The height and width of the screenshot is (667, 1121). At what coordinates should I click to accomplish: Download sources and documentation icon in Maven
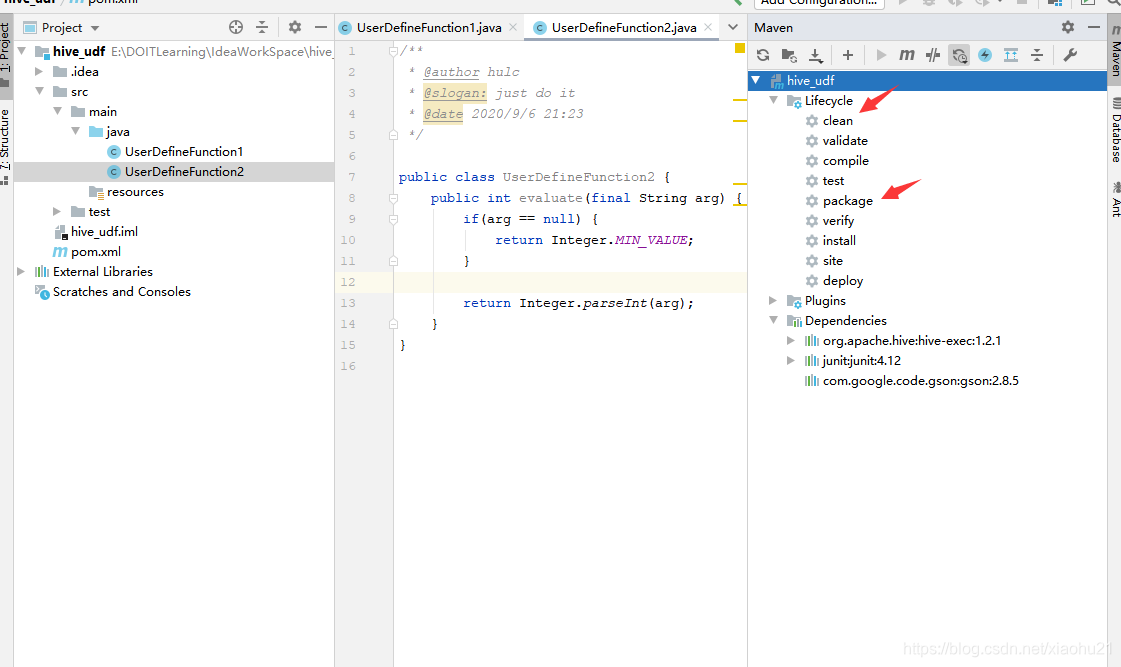pos(816,55)
